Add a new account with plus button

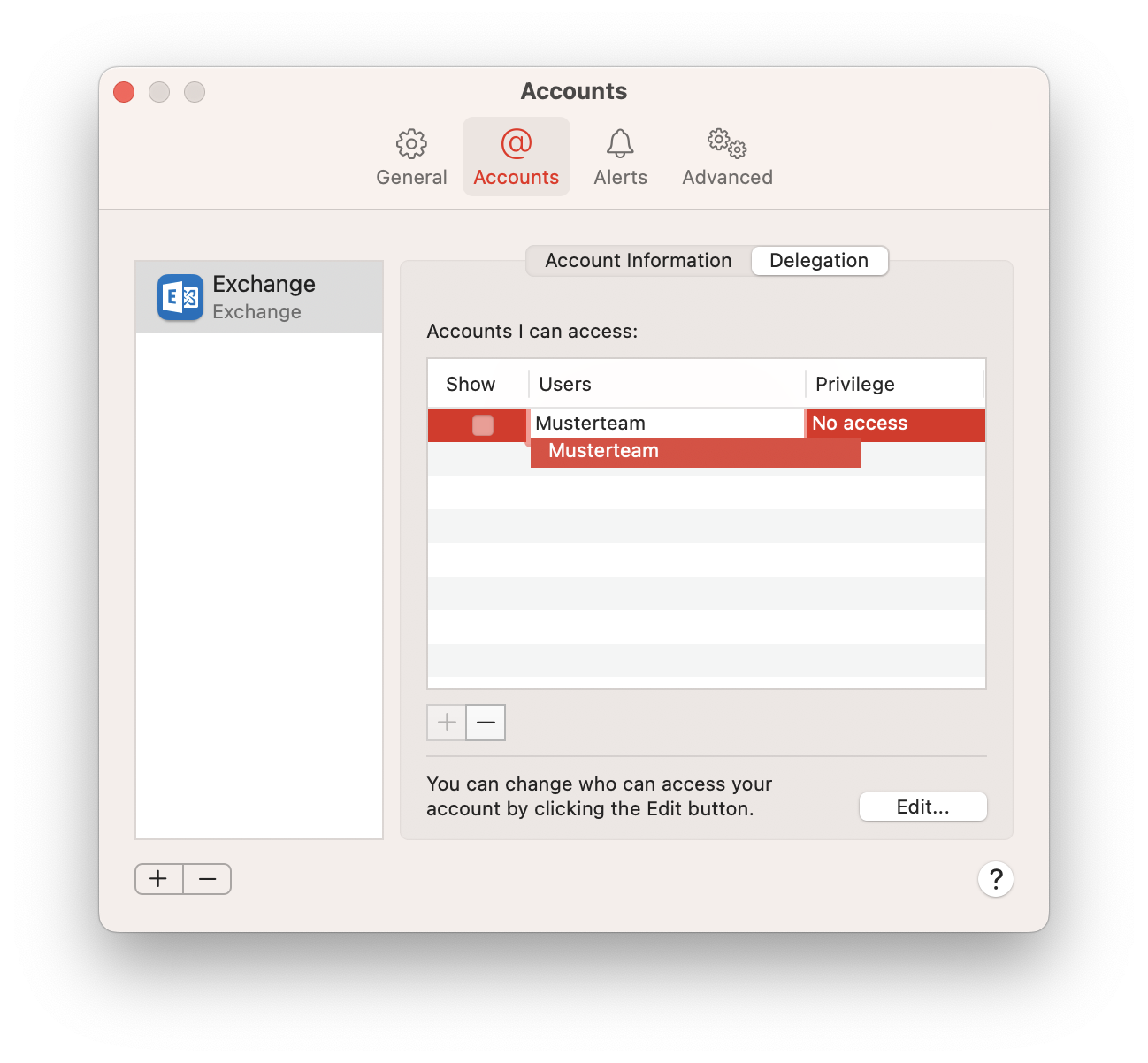click(158, 879)
